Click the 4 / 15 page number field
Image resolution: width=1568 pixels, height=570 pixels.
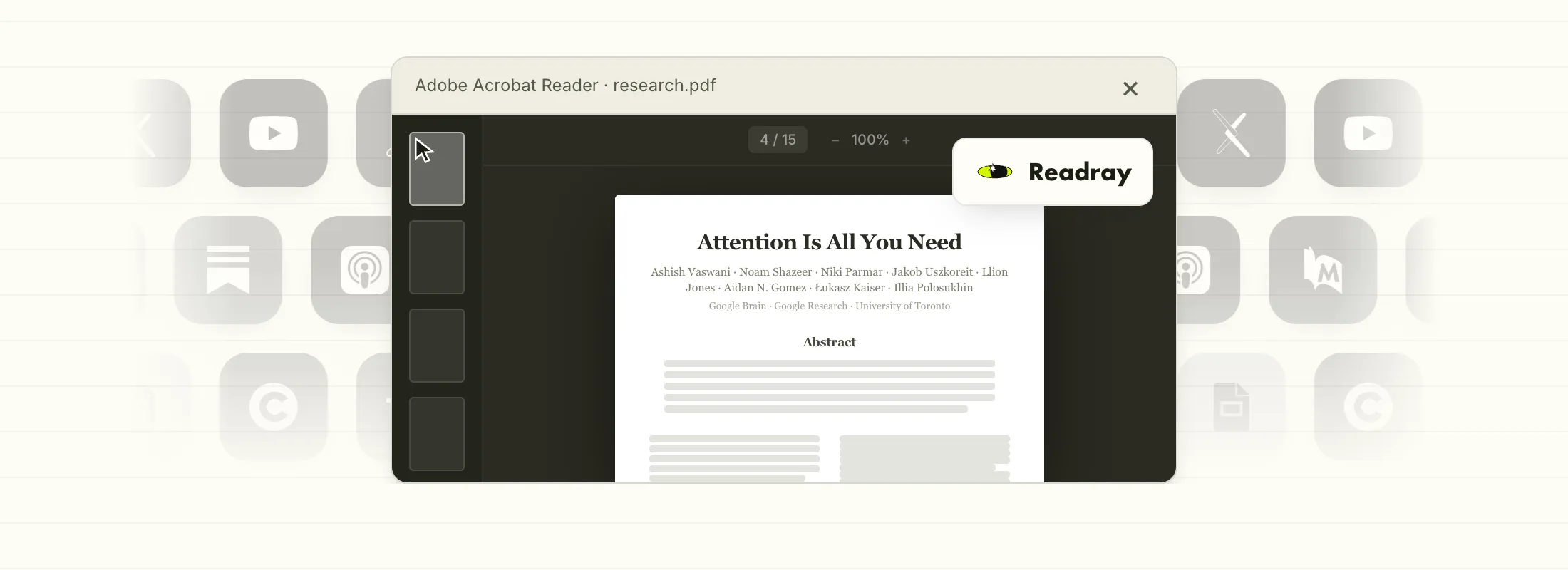click(778, 140)
